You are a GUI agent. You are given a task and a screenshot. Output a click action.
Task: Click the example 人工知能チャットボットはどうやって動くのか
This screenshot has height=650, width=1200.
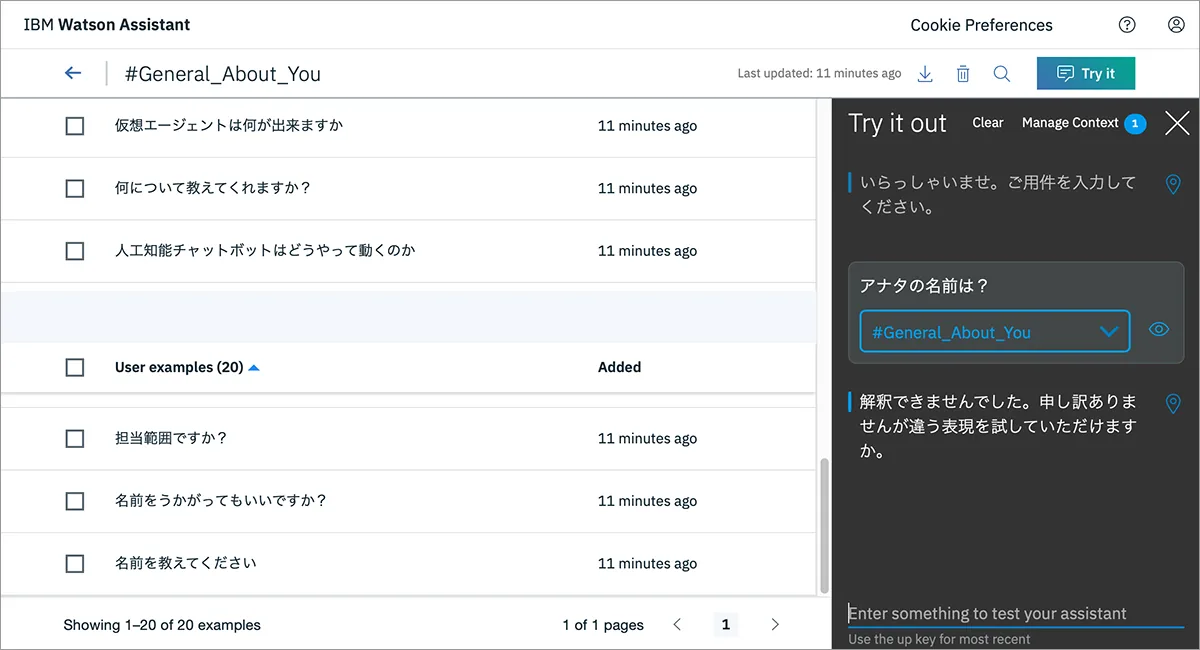(265, 251)
